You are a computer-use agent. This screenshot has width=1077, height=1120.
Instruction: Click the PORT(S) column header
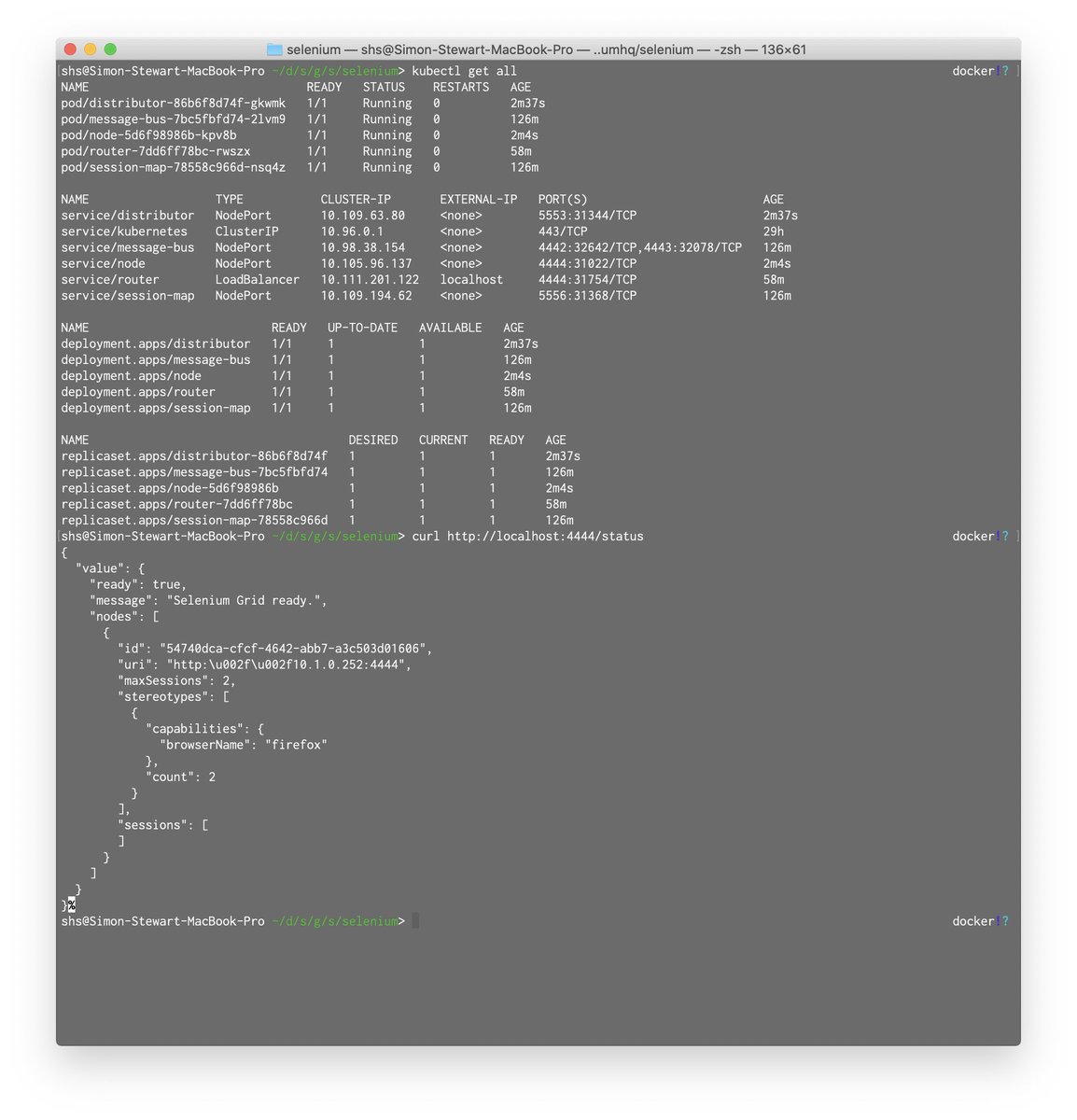tap(563, 200)
